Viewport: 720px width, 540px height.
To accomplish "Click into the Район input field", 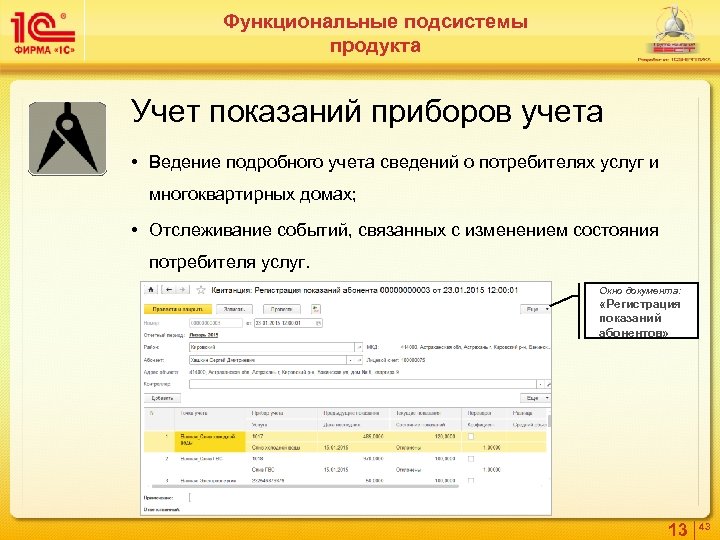I will click(x=272, y=347).
